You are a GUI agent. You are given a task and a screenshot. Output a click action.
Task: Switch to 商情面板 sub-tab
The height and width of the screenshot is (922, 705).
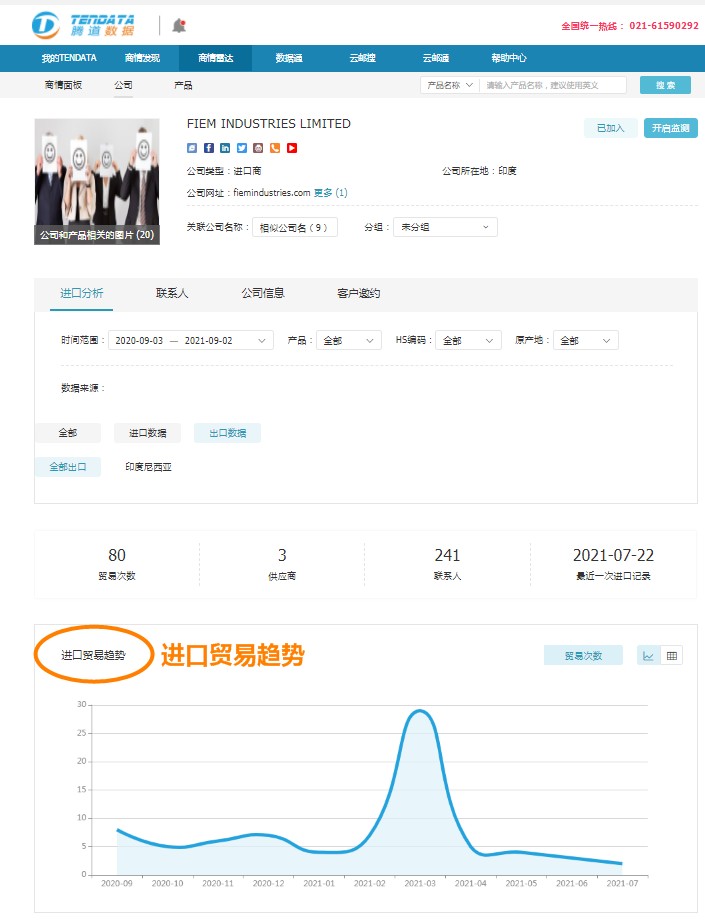(x=64, y=85)
